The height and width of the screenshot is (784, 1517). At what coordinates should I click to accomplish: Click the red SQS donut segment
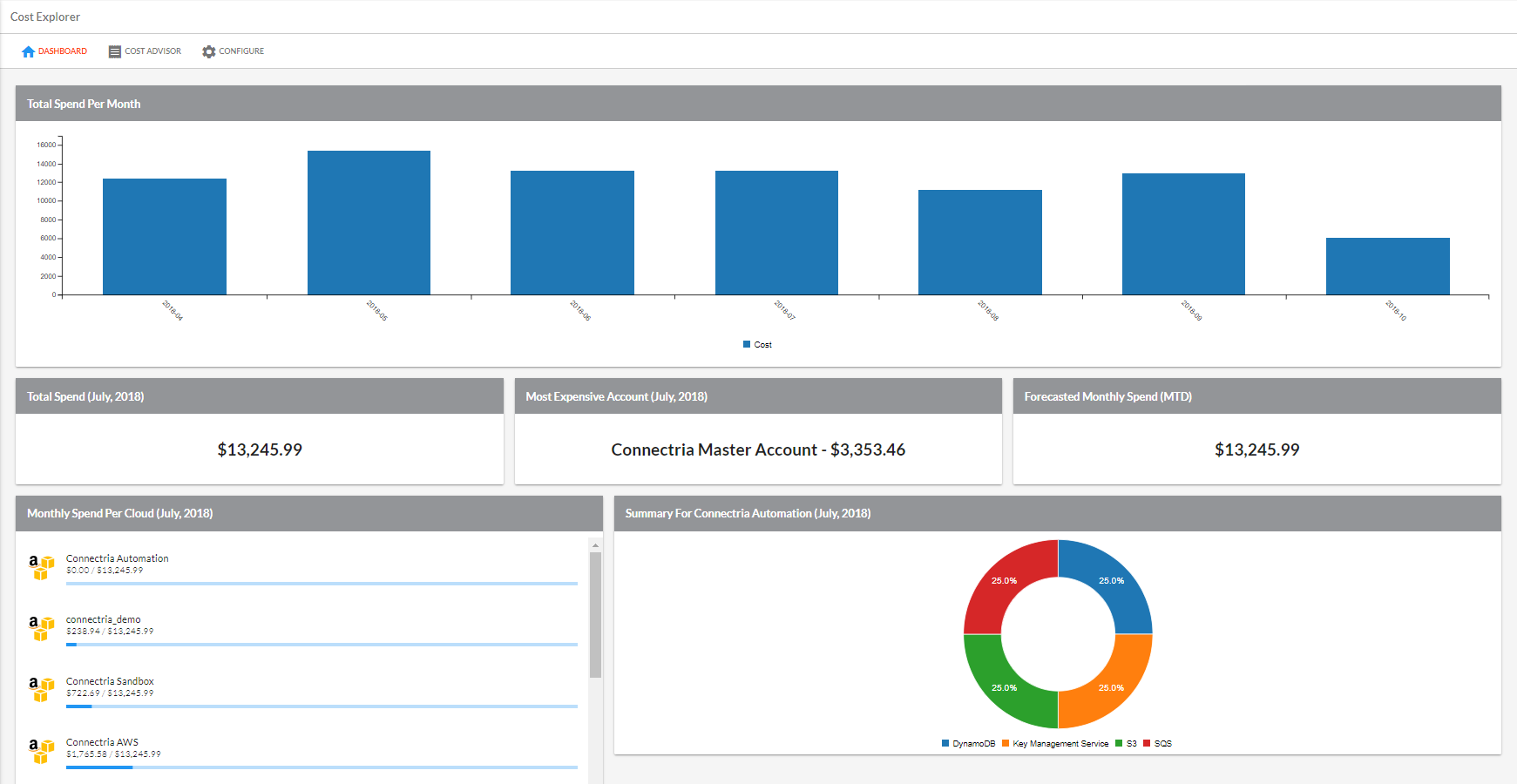1004,581
